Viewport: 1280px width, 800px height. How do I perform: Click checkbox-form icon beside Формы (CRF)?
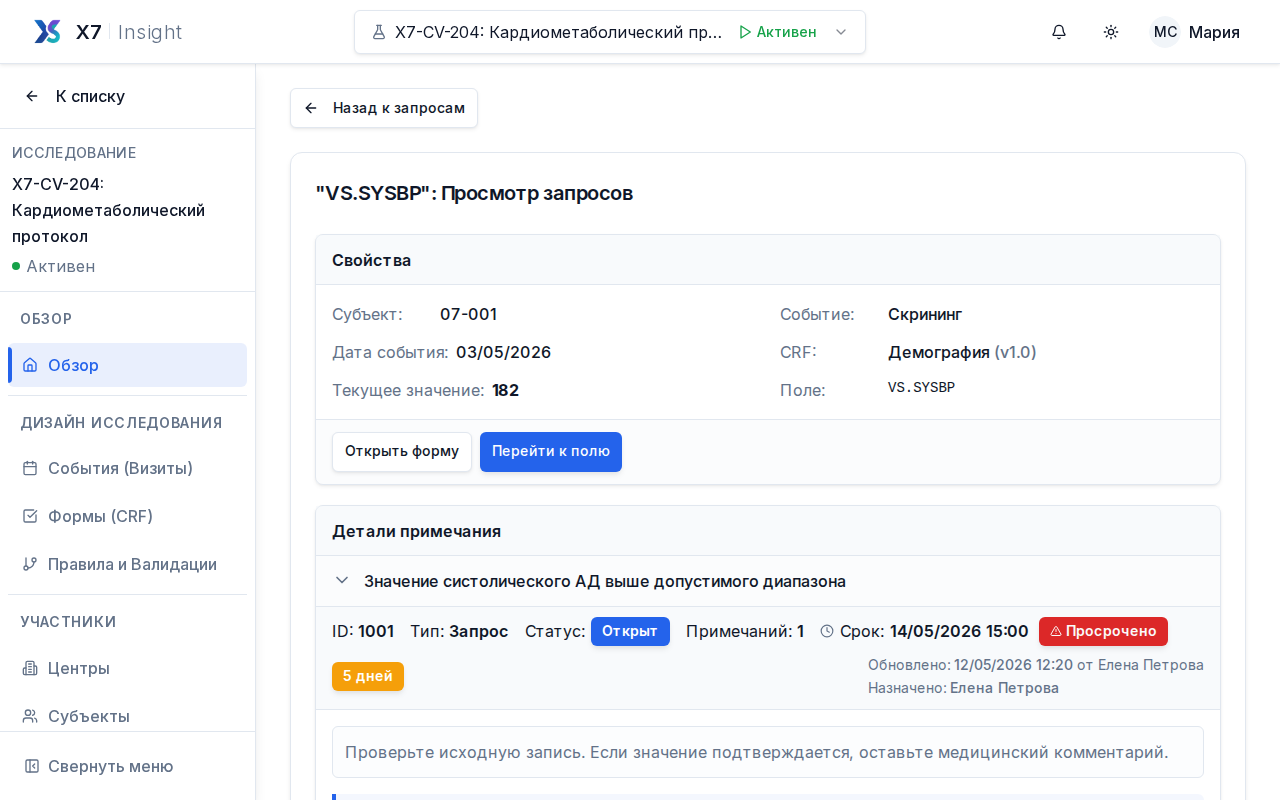[x=30, y=516]
